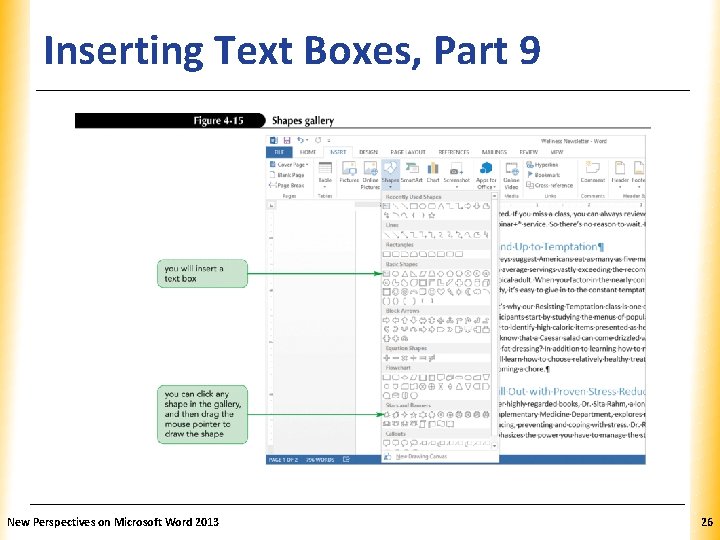Switch to the REFERENCES tab
This screenshot has width=720, height=540.
coord(454,152)
